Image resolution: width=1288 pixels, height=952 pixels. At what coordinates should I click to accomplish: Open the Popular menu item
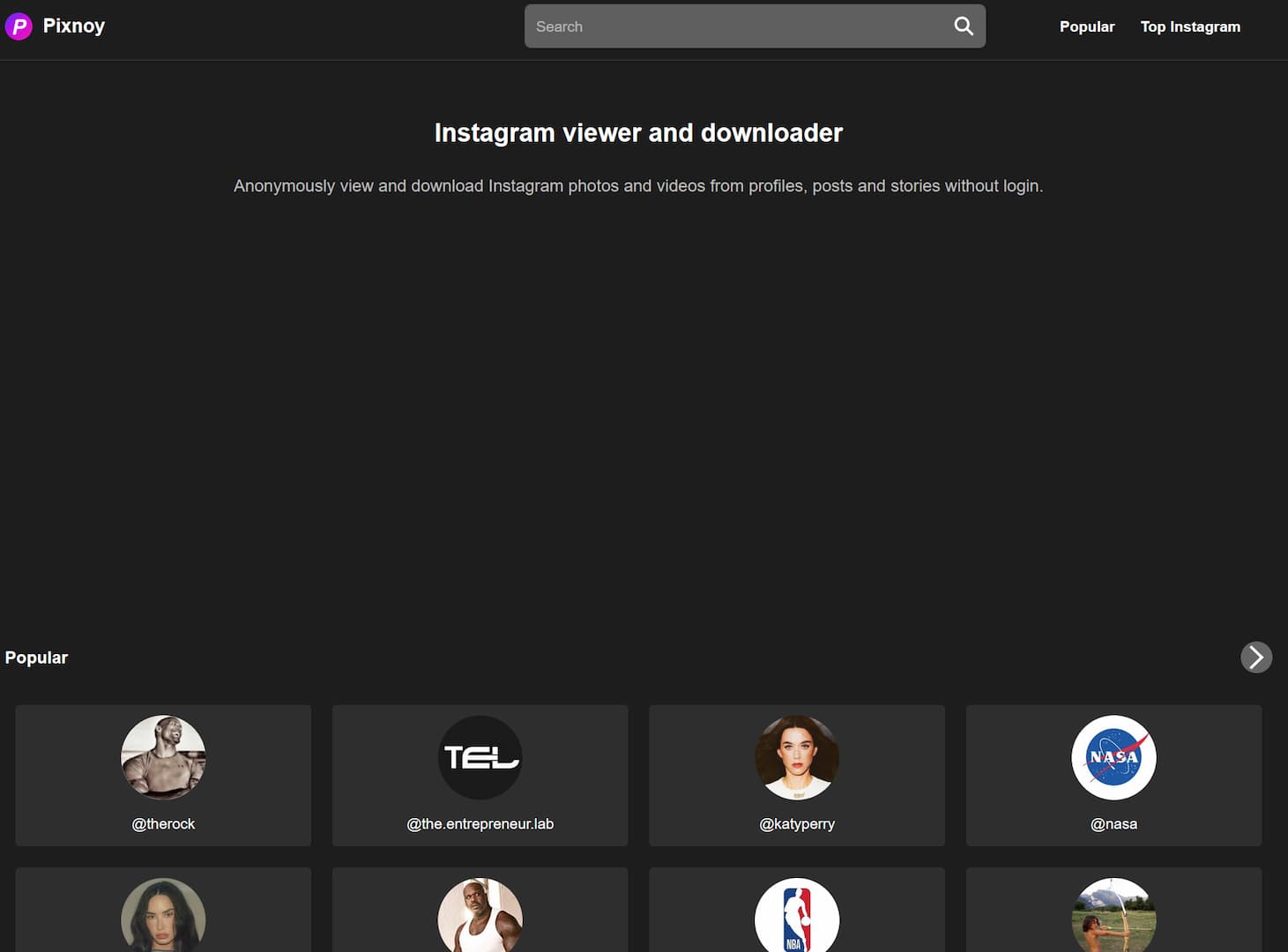coord(1087,26)
